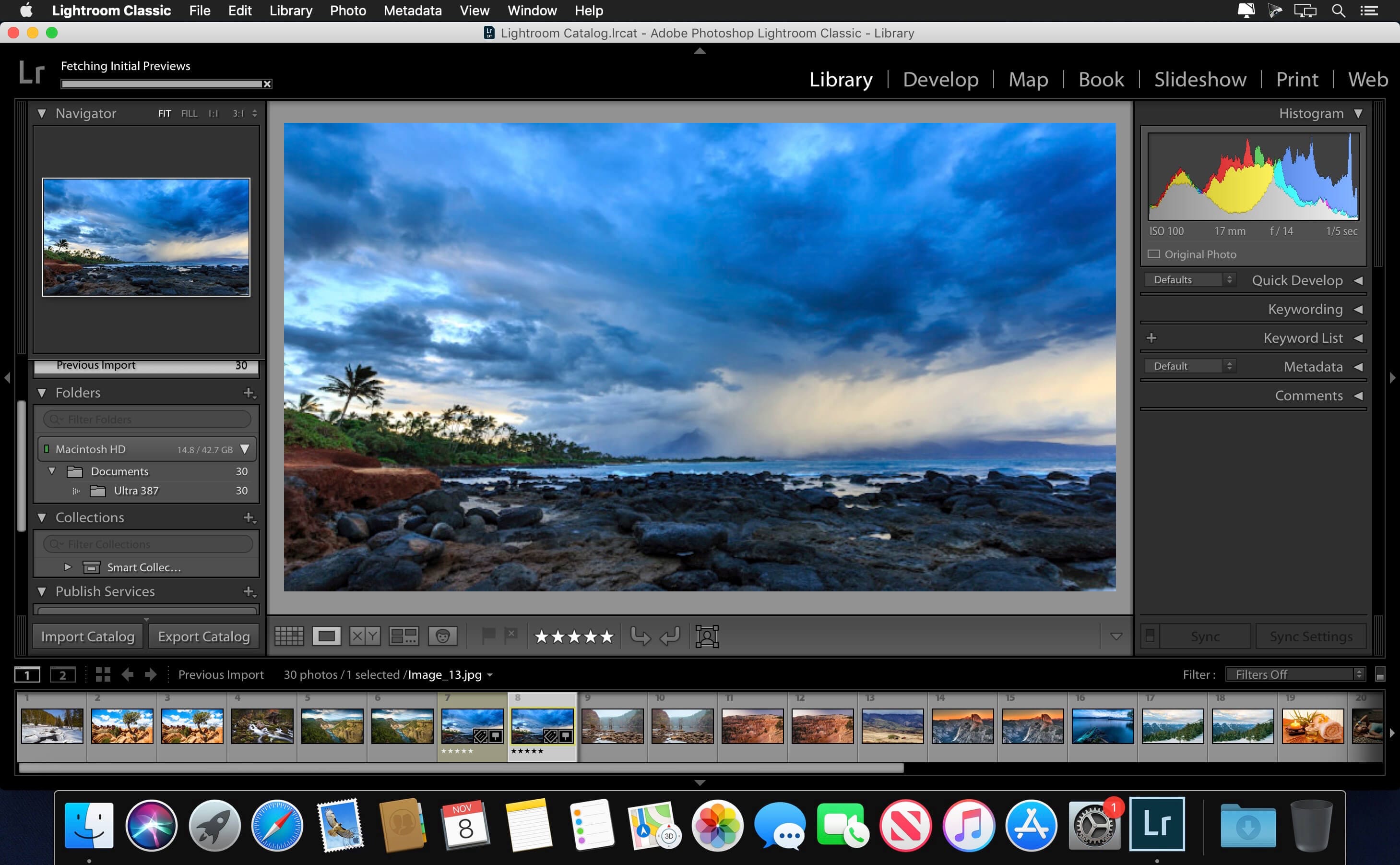Click the Rotate right icon in toolbar
The image size is (1400, 865).
[x=672, y=637]
